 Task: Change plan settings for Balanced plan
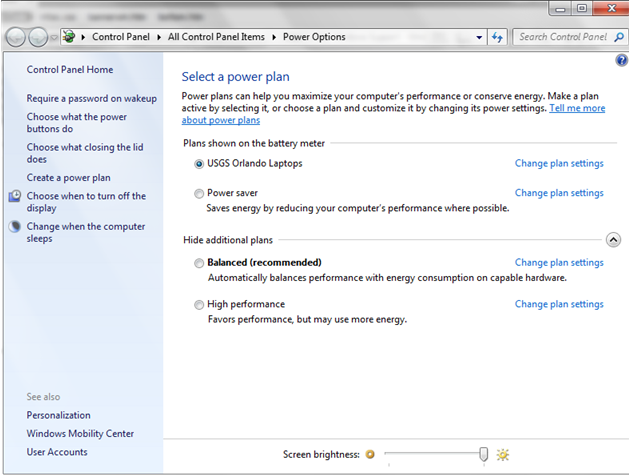click(559, 262)
